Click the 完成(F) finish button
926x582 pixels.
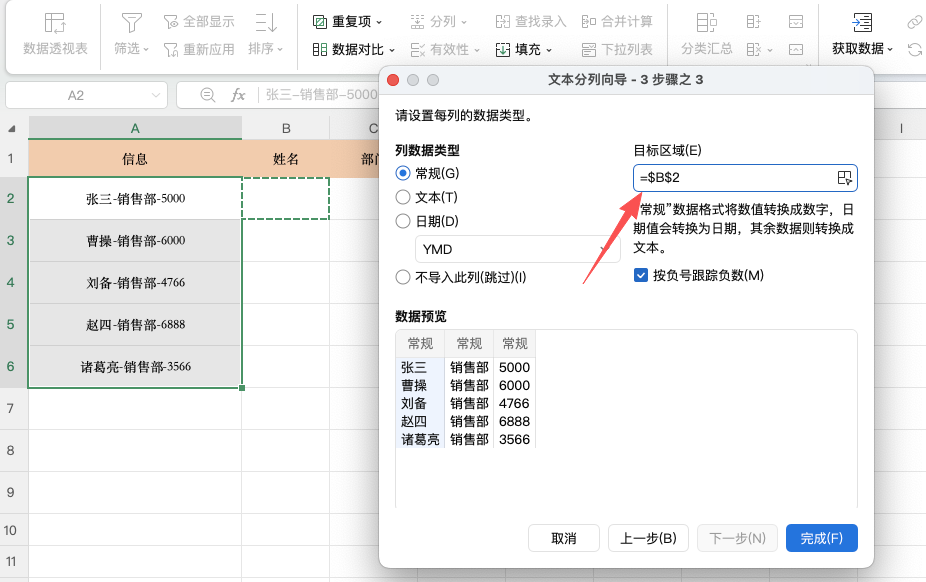coord(821,538)
